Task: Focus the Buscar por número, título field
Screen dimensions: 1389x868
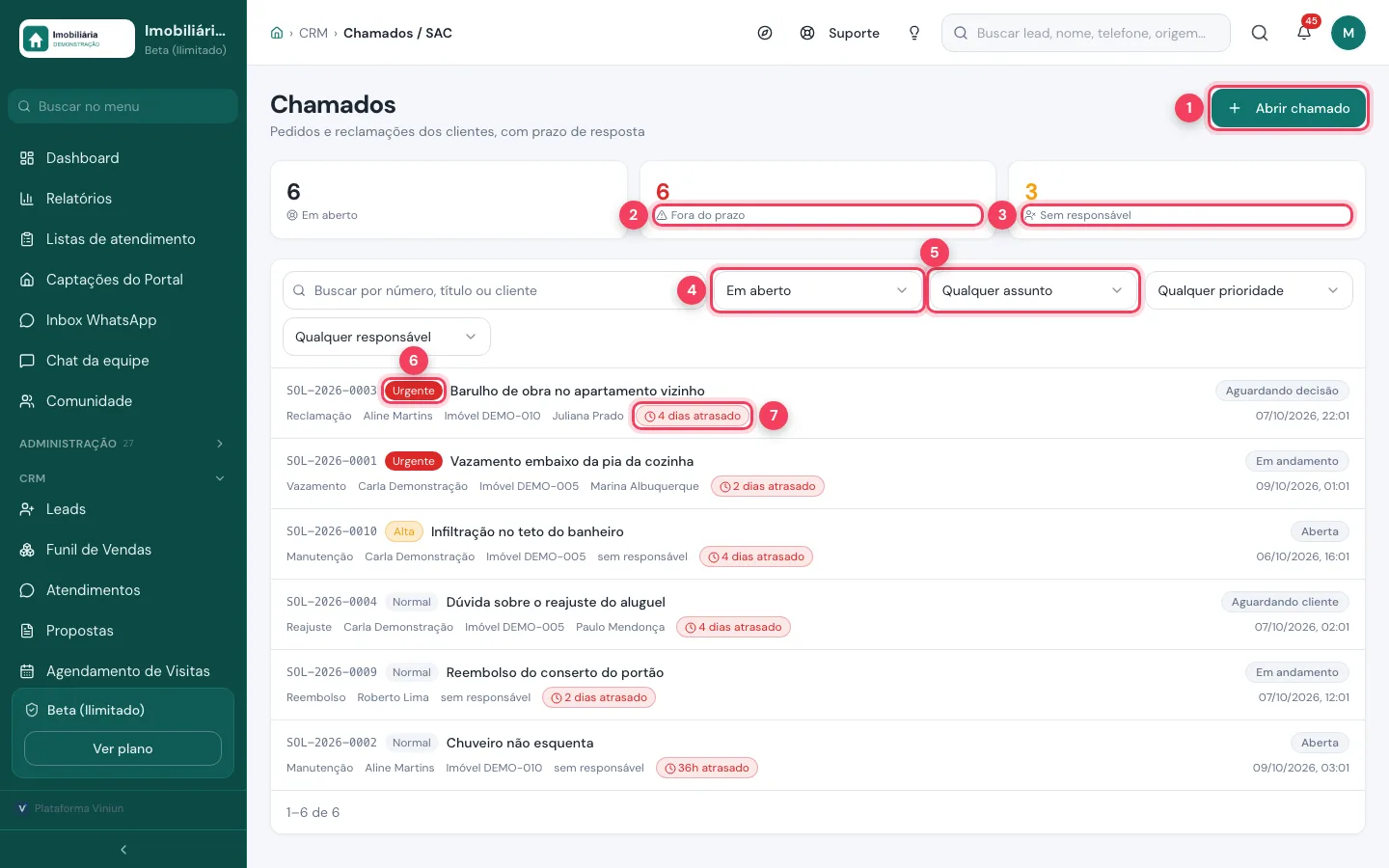Action: point(492,290)
